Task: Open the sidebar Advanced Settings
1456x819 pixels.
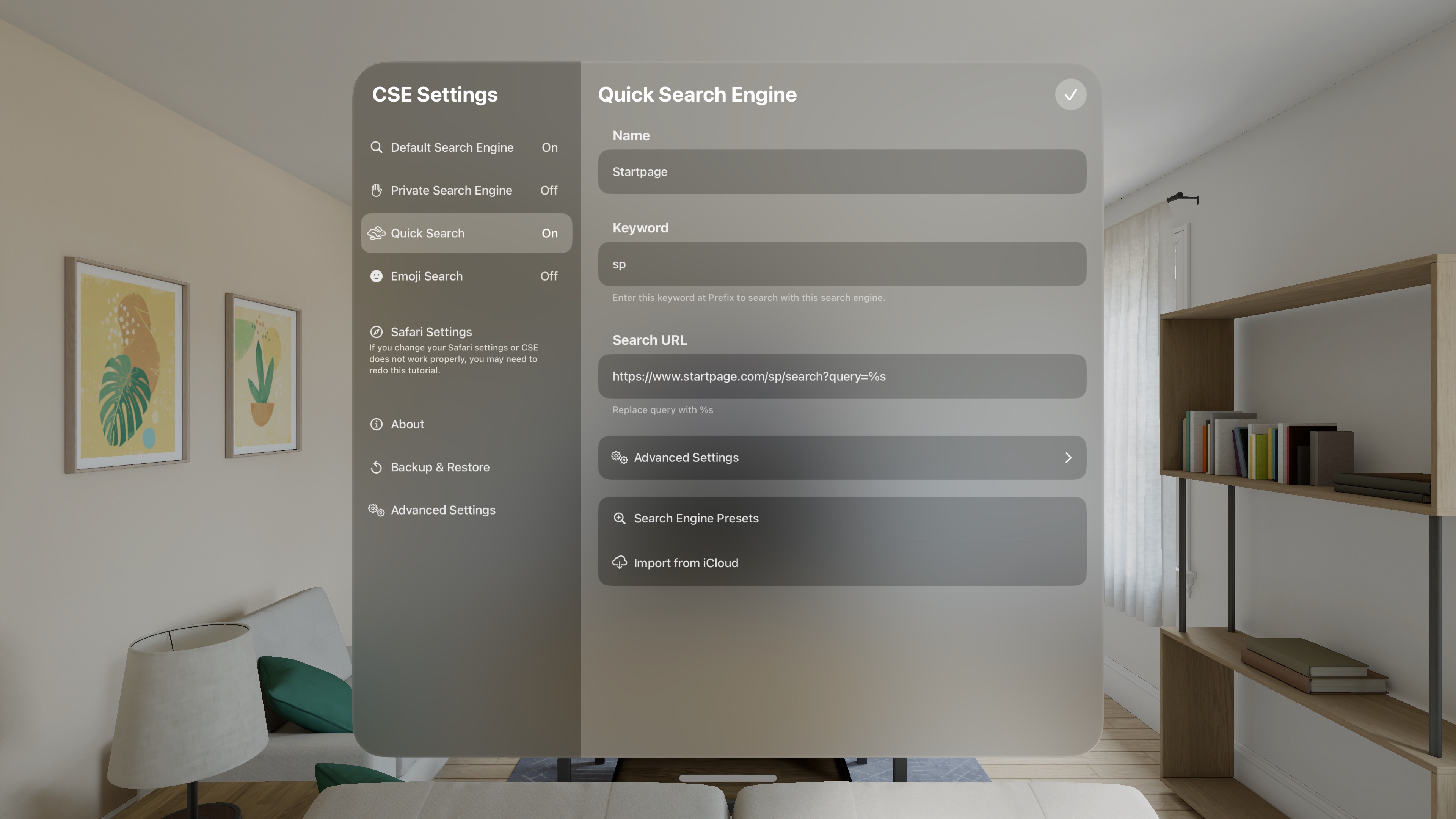Action: tap(466, 510)
